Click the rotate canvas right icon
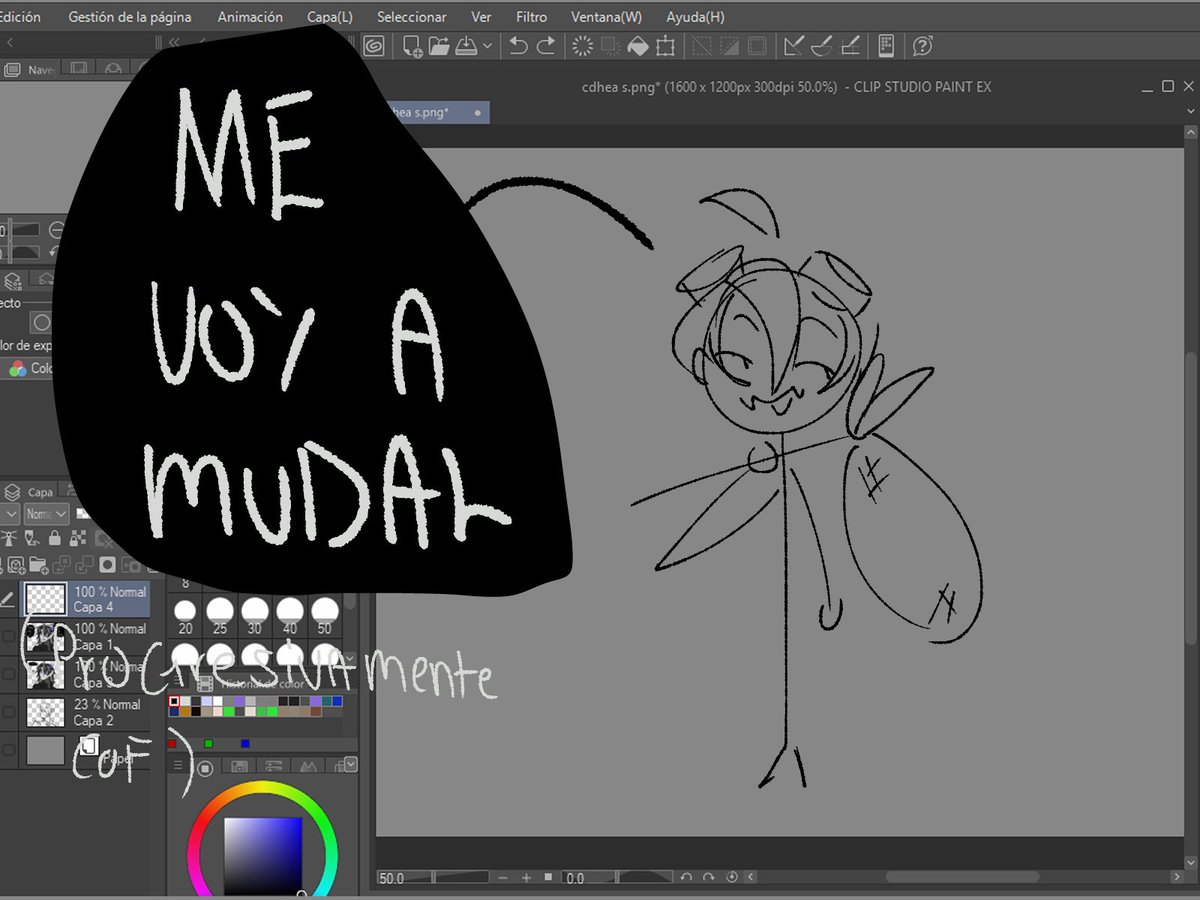Viewport: 1200px width, 900px height. pos(709,878)
